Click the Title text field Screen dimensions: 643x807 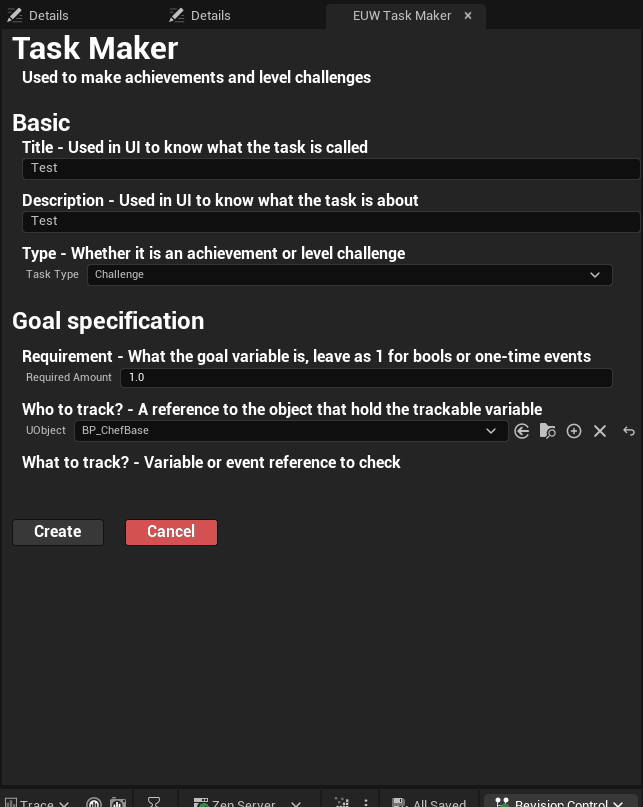pos(330,168)
